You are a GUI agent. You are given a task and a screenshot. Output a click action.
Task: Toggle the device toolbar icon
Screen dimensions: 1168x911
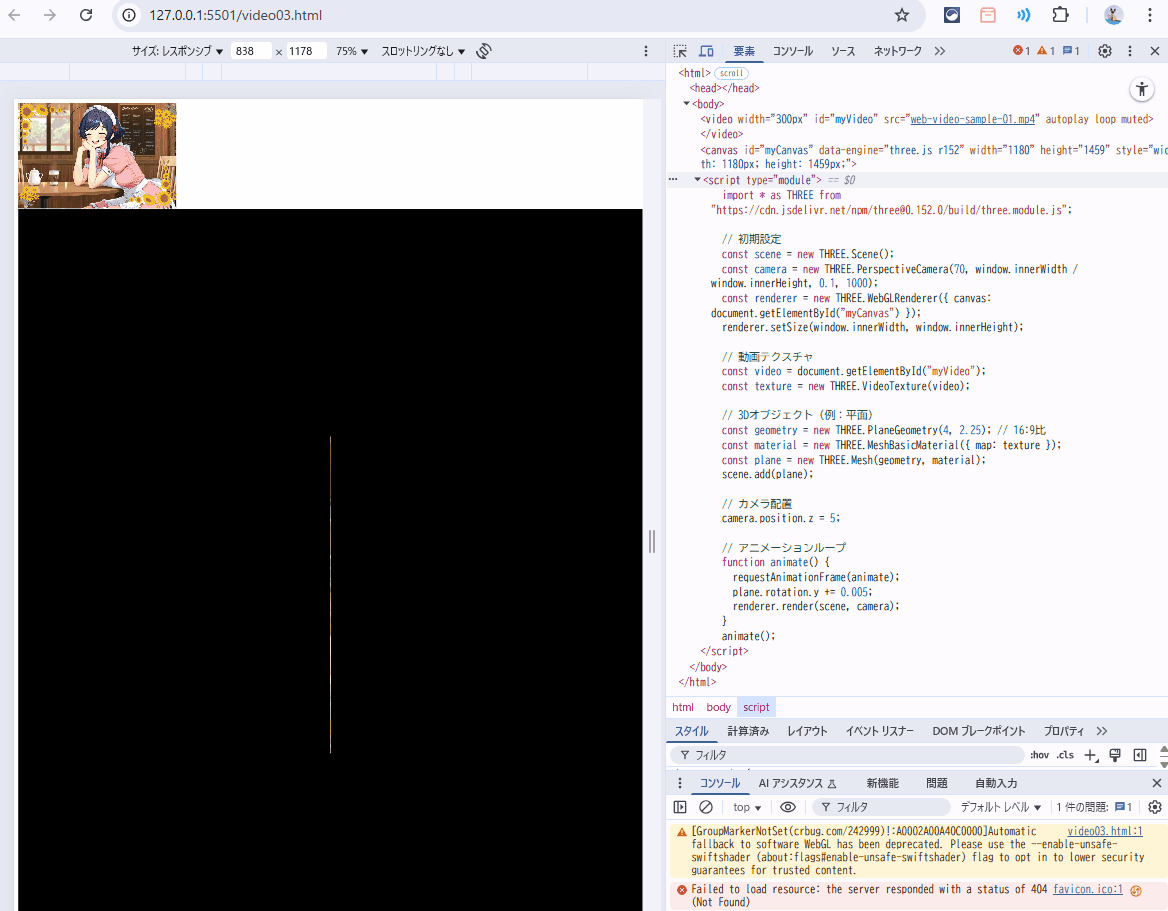click(x=706, y=51)
